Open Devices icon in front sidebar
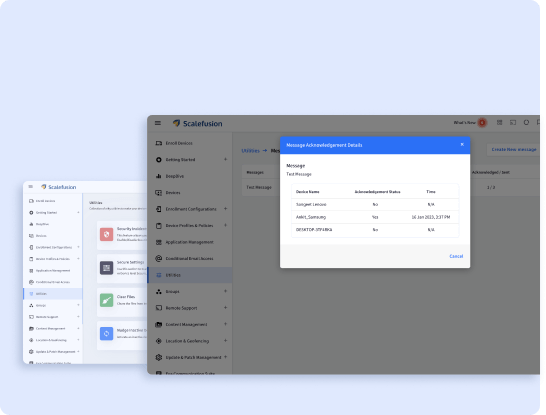This screenshot has width=546, height=415. point(159,193)
